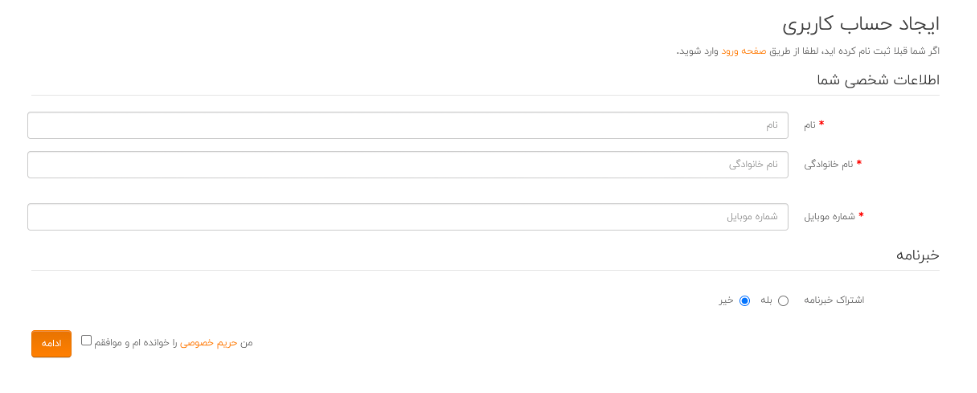The image size is (977, 393).
Task: Click the red asterisk beside 'نام خانوادگی'
Action: [859, 163]
